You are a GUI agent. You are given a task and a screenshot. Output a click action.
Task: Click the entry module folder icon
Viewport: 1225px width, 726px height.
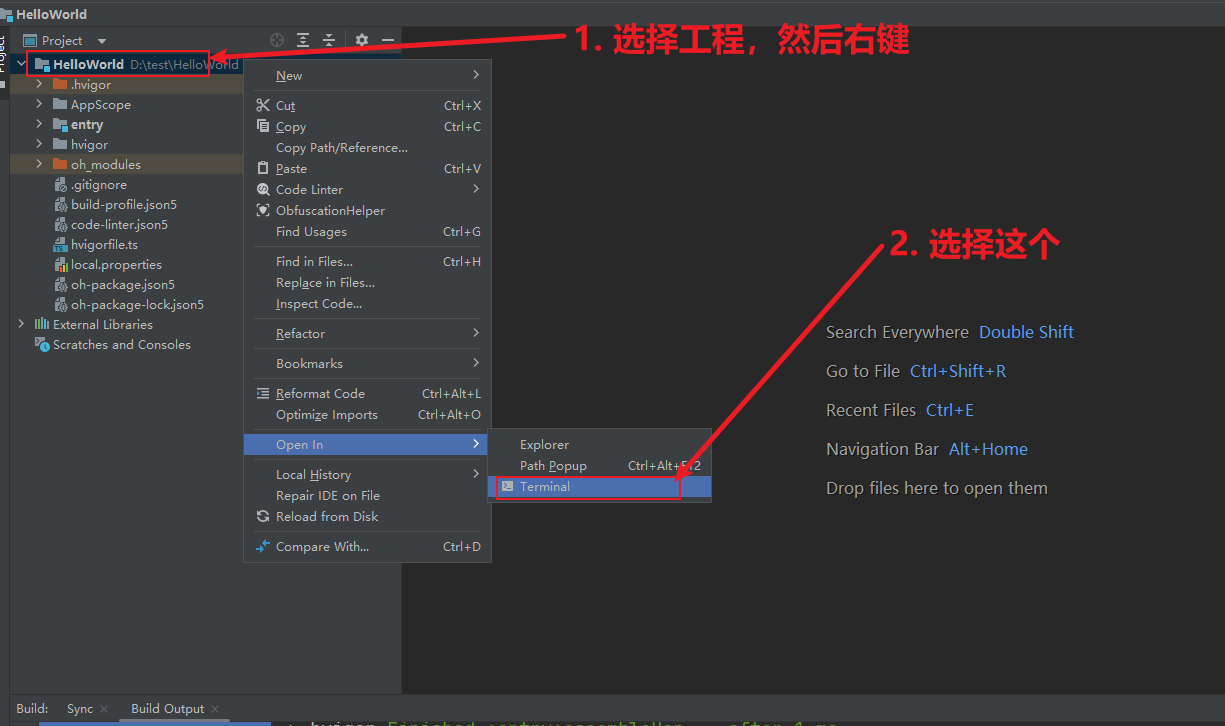[60, 124]
